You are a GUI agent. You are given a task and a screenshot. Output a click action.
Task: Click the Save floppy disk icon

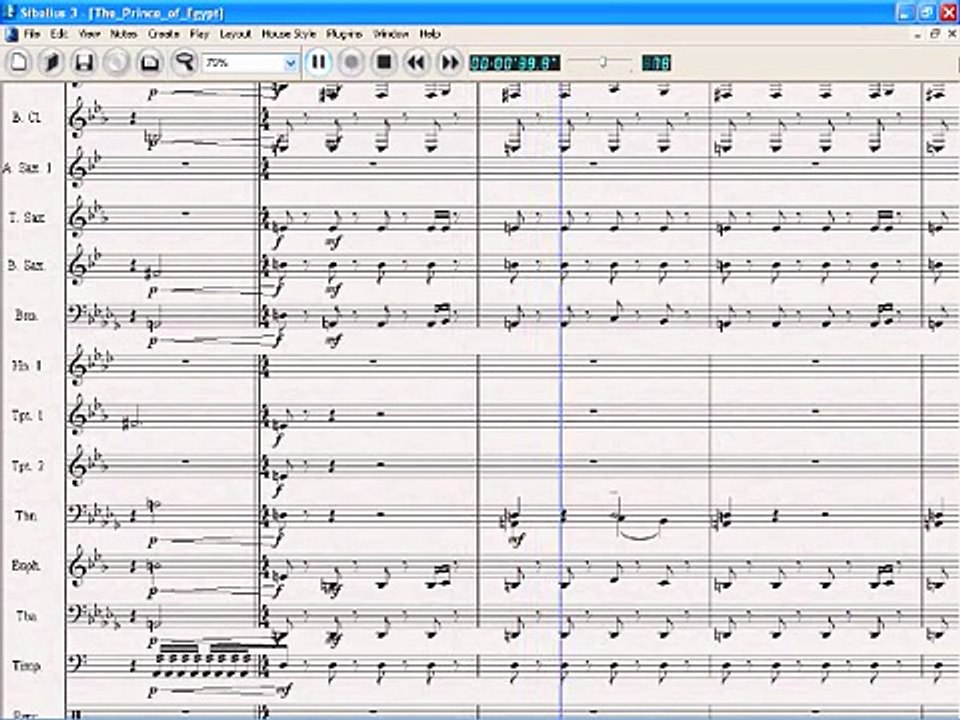(84, 62)
